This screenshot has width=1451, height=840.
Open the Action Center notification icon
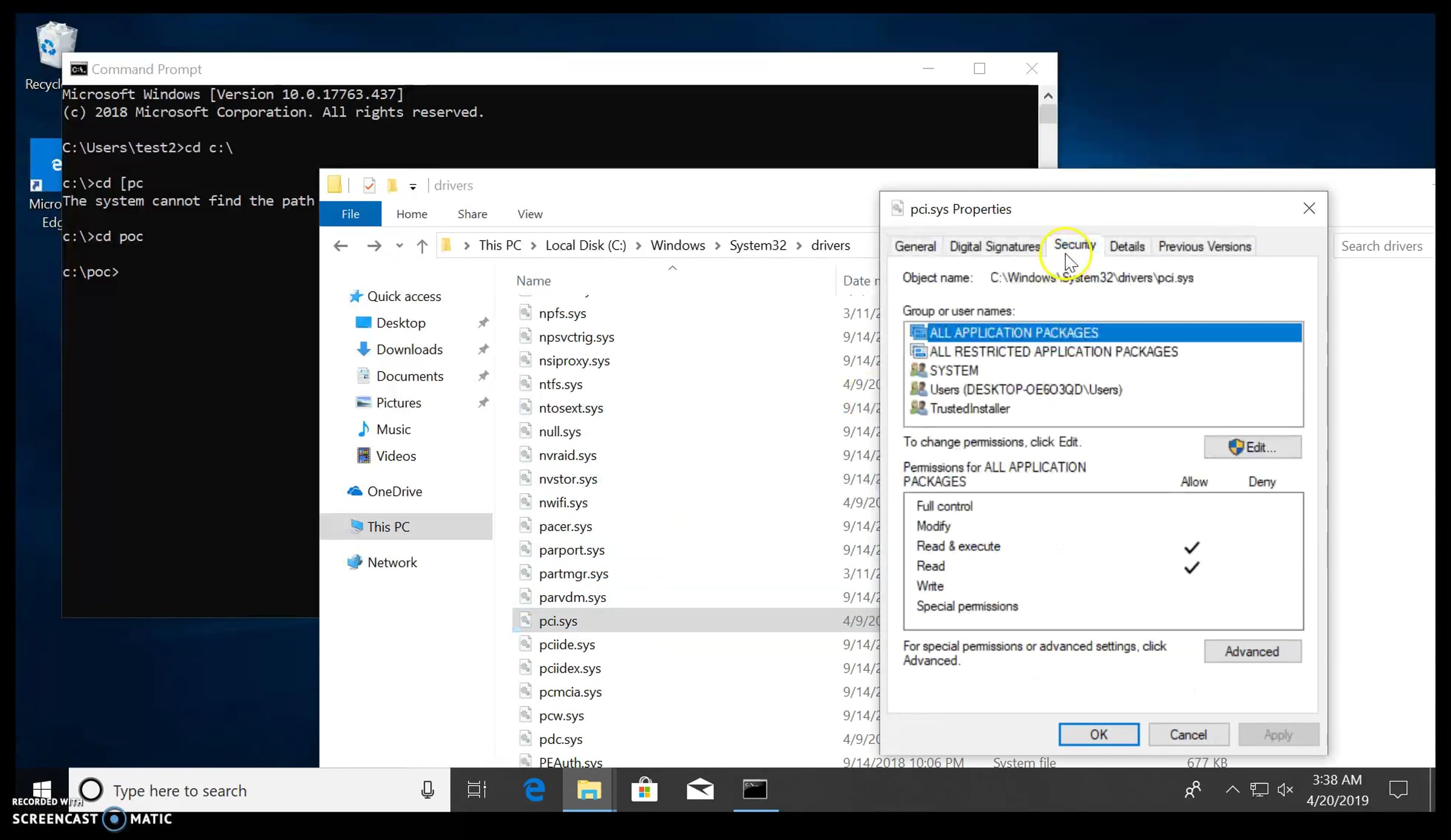click(x=1398, y=790)
